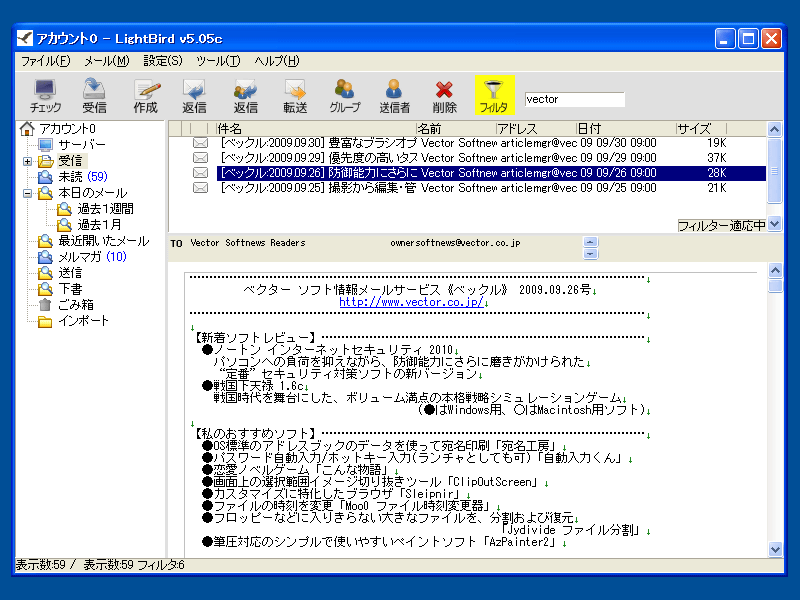Select the アカウント0 root tree item
800x600 pixels.
(x=67, y=129)
